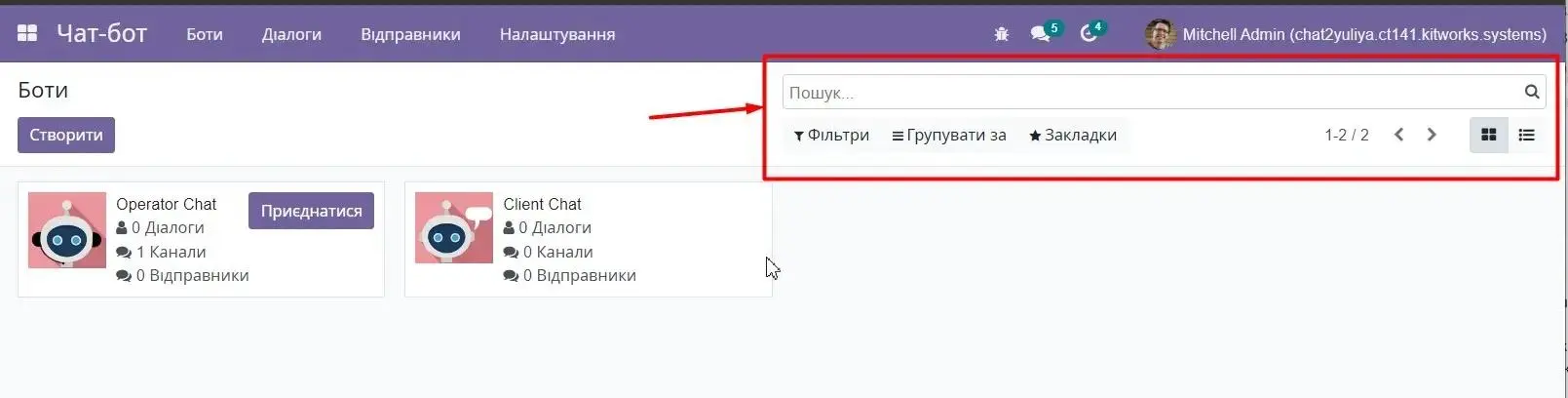The width and height of the screenshot is (1568, 398).
Task: Open the Client Chat card title
Action: 542,204
